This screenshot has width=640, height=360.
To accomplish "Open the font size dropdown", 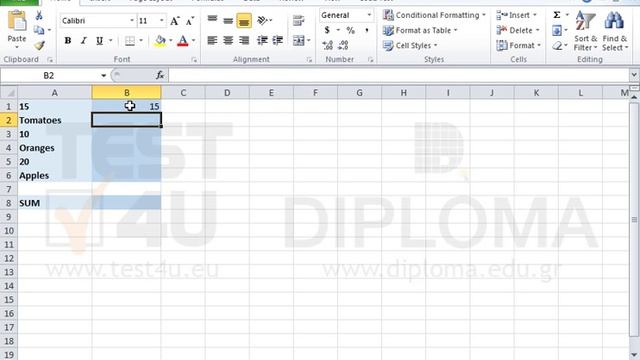I will click(x=162, y=20).
